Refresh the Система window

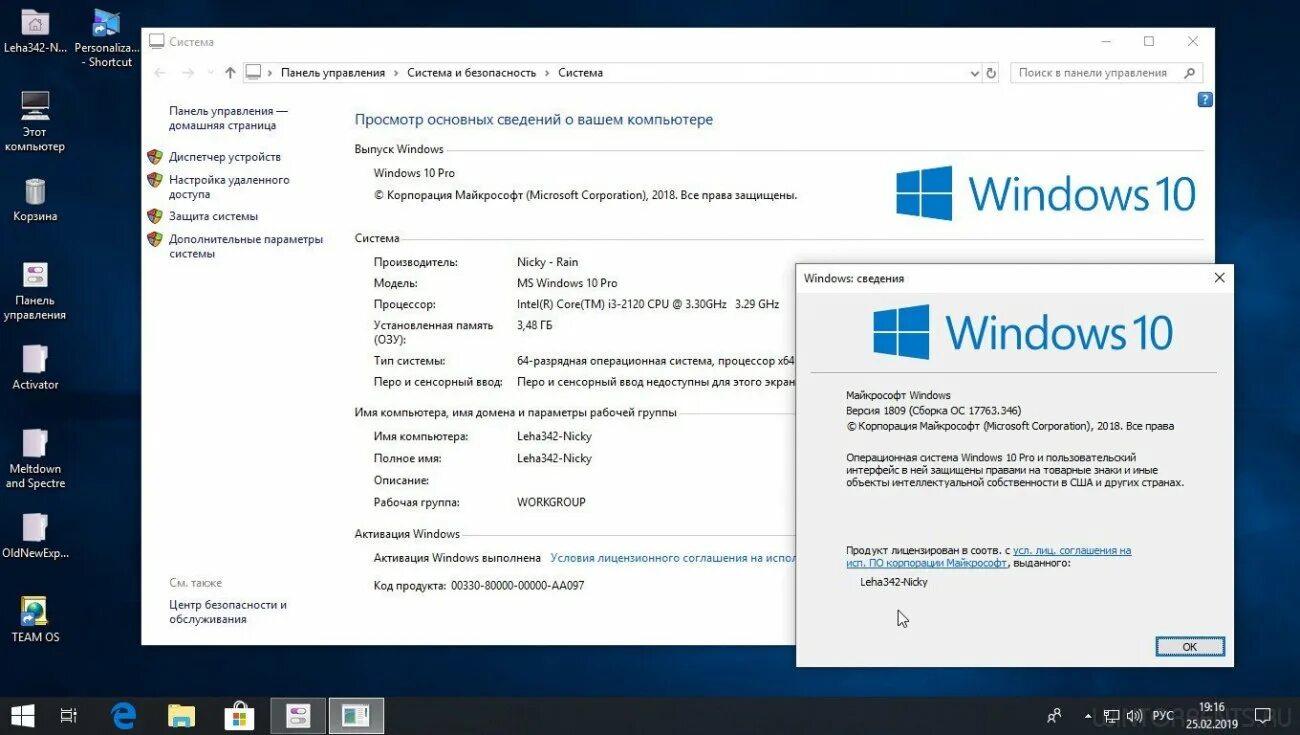(991, 73)
